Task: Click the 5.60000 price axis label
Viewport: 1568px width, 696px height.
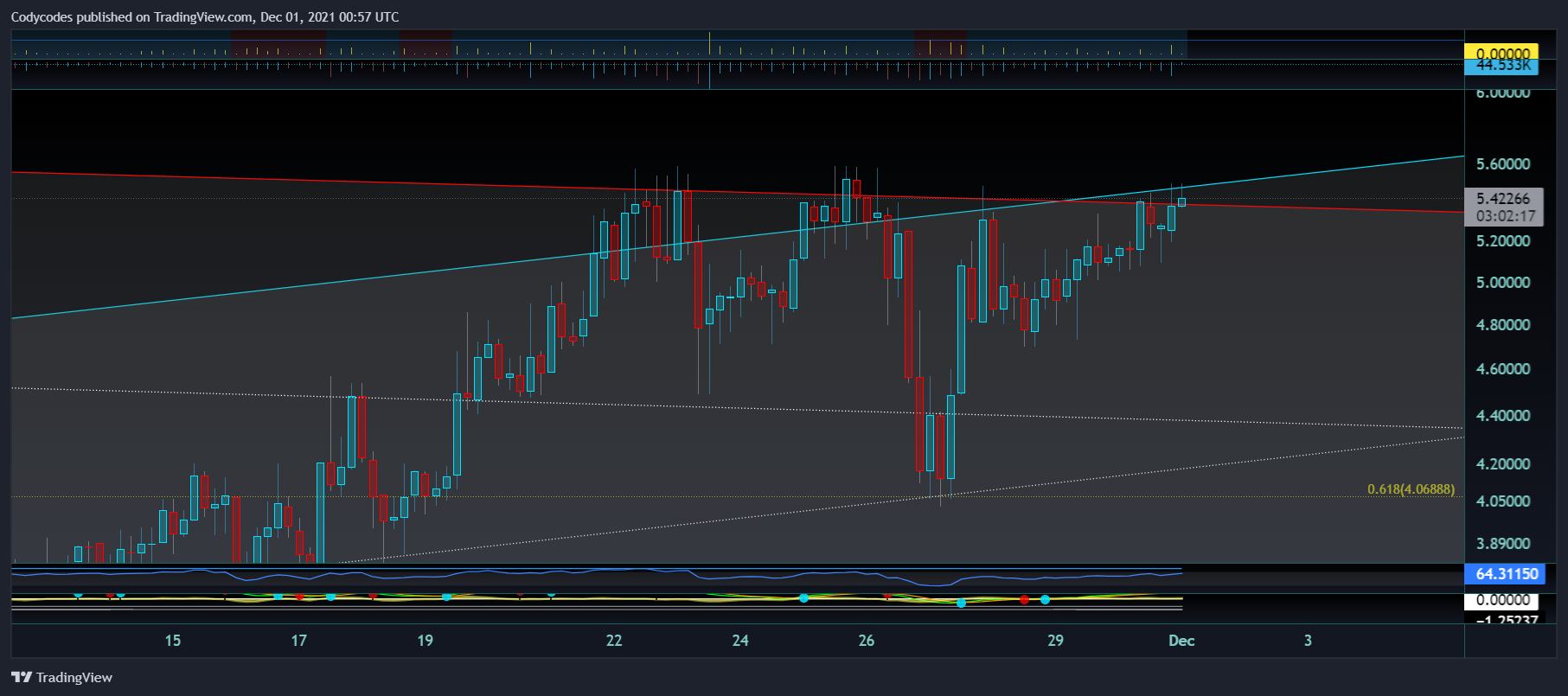Action: pyautogui.click(x=1503, y=164)
